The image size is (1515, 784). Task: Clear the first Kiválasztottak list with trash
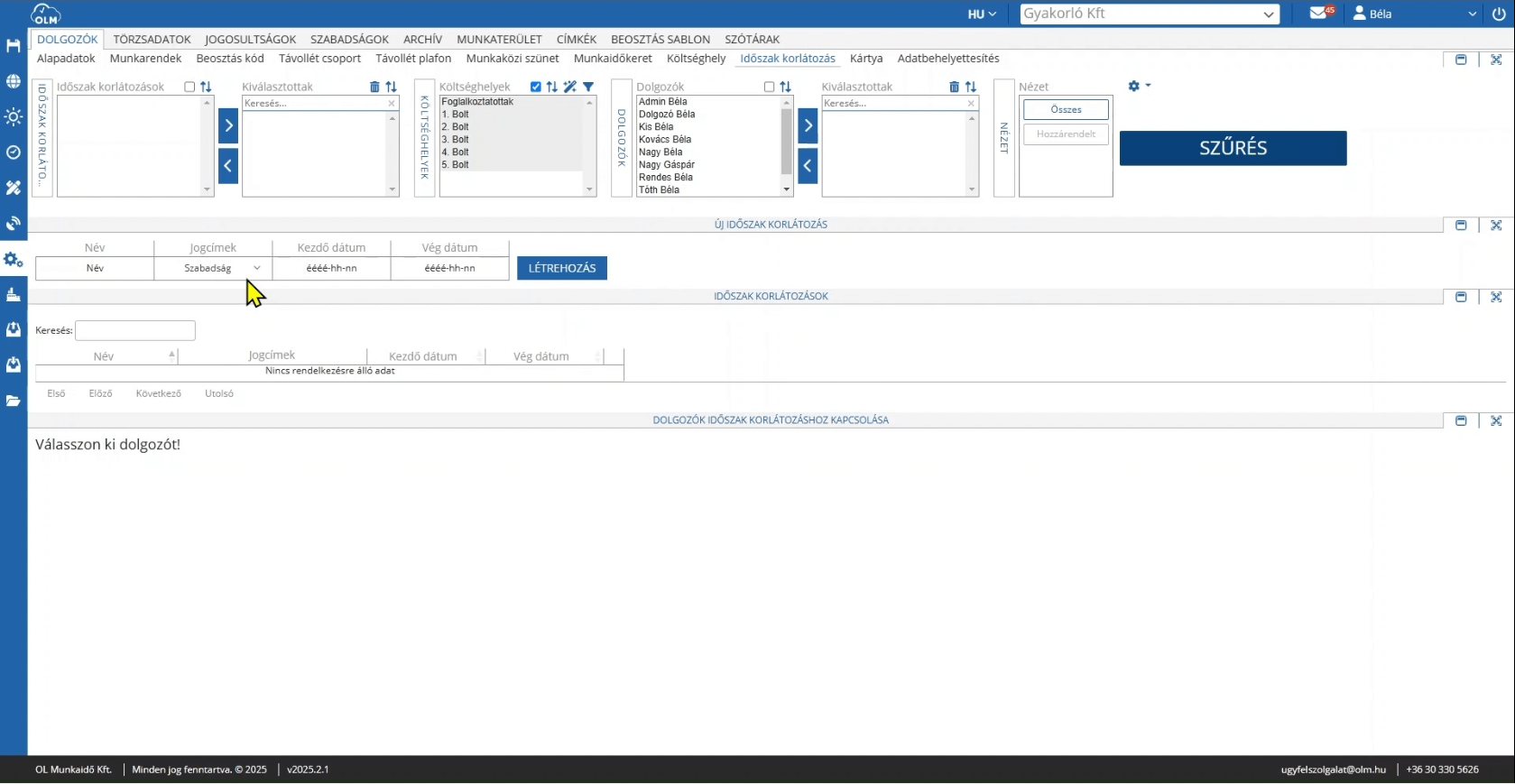[x=374, y=87]
